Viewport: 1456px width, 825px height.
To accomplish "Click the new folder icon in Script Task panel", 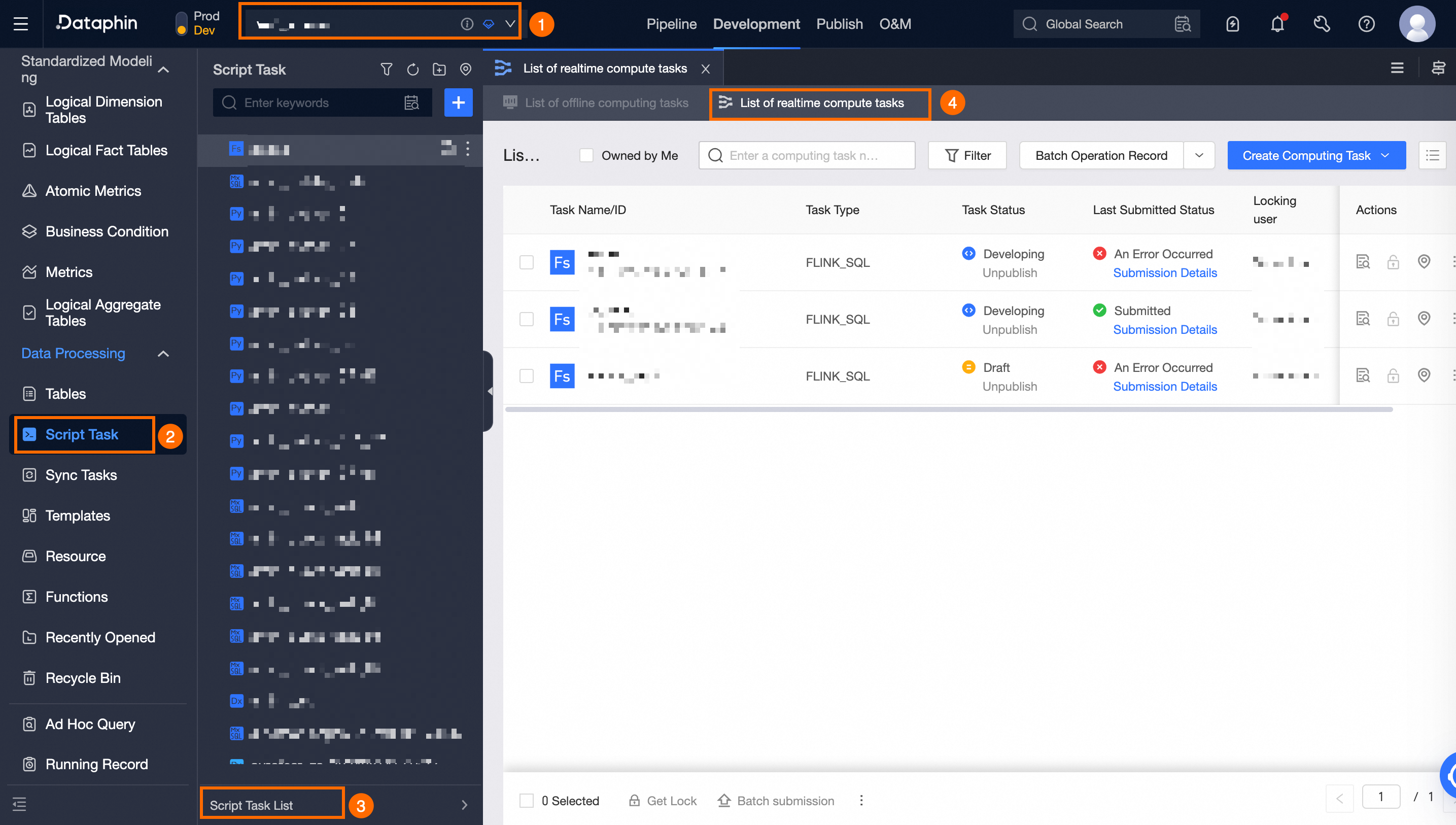I will click(x=439, y=69).
